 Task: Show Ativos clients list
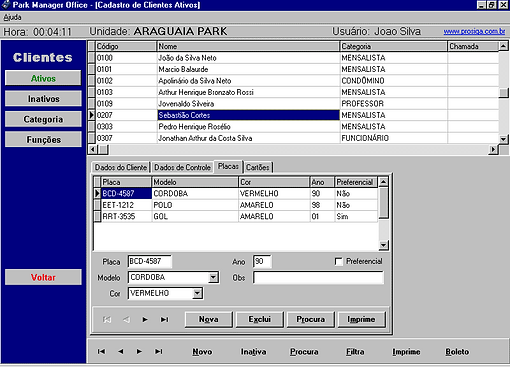coord(43,78)
